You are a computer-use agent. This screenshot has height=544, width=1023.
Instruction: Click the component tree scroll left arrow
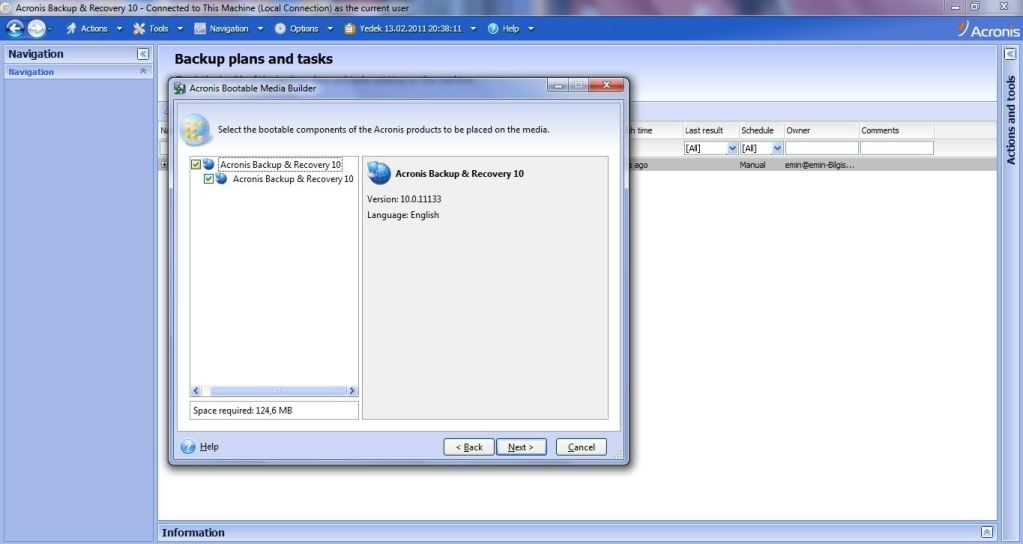coord(196,391)
